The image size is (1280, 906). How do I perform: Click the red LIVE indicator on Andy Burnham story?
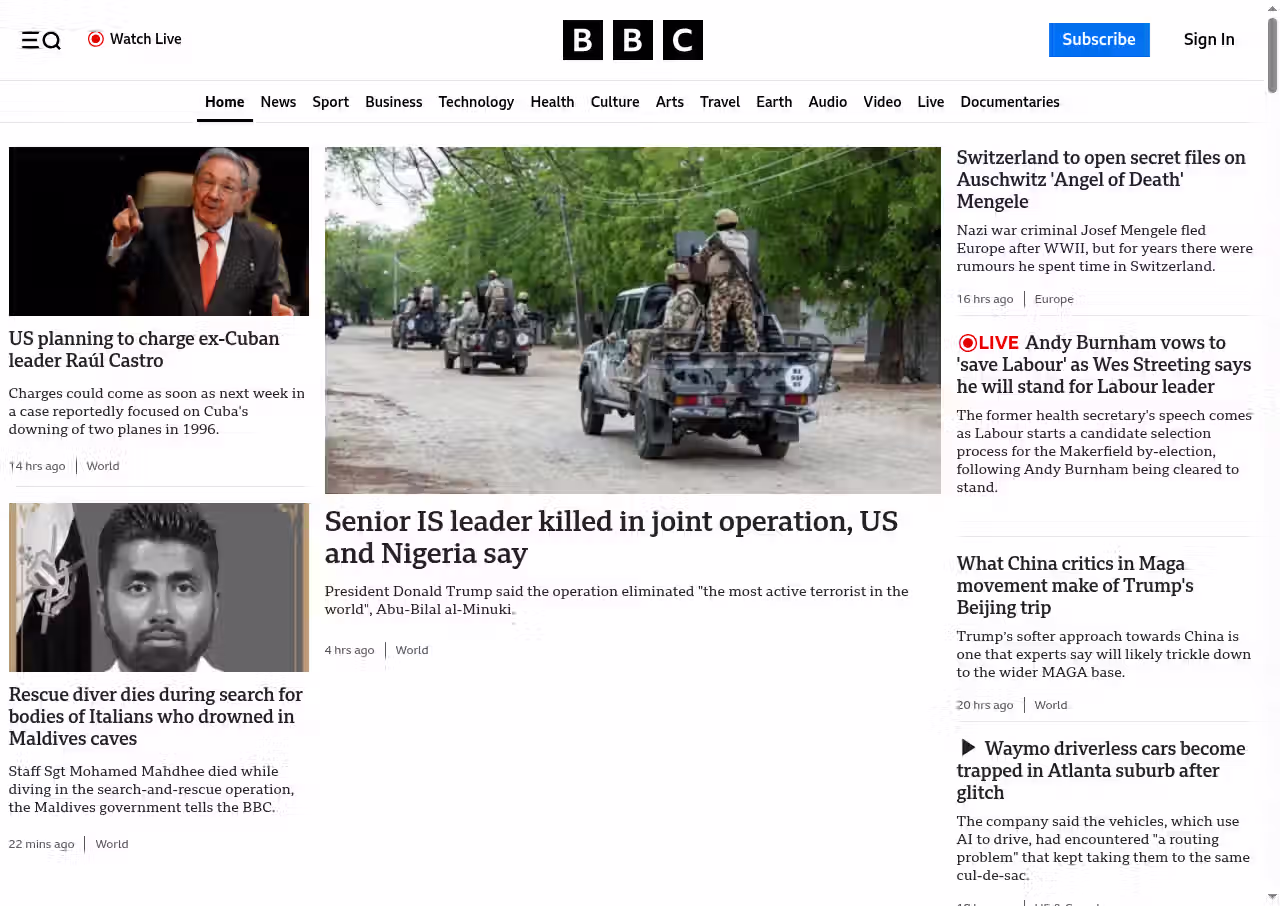click(x=988, y=343)
